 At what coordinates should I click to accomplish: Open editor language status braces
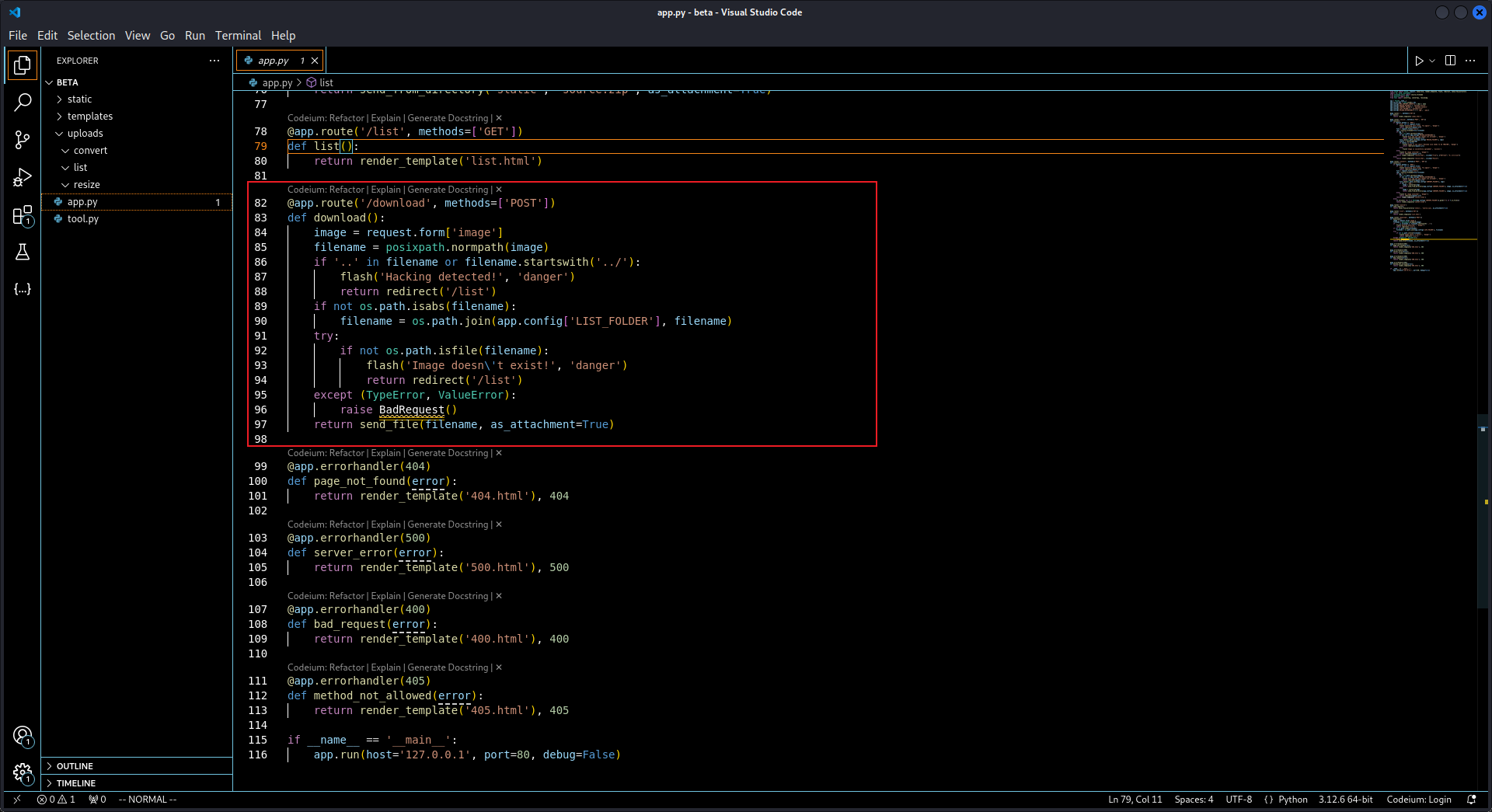pos(1269,800)
